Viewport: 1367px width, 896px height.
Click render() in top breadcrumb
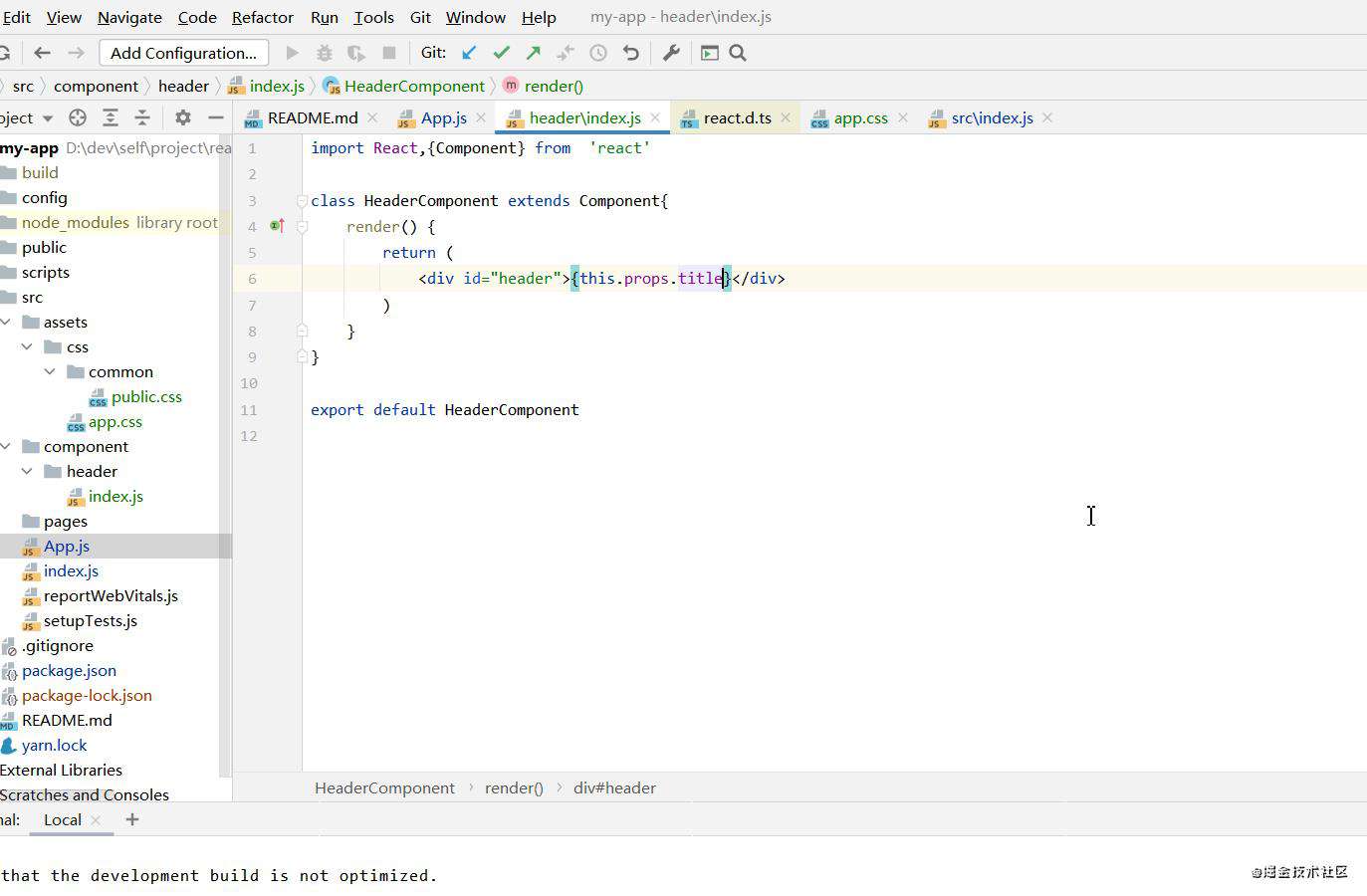pos(554,86)
